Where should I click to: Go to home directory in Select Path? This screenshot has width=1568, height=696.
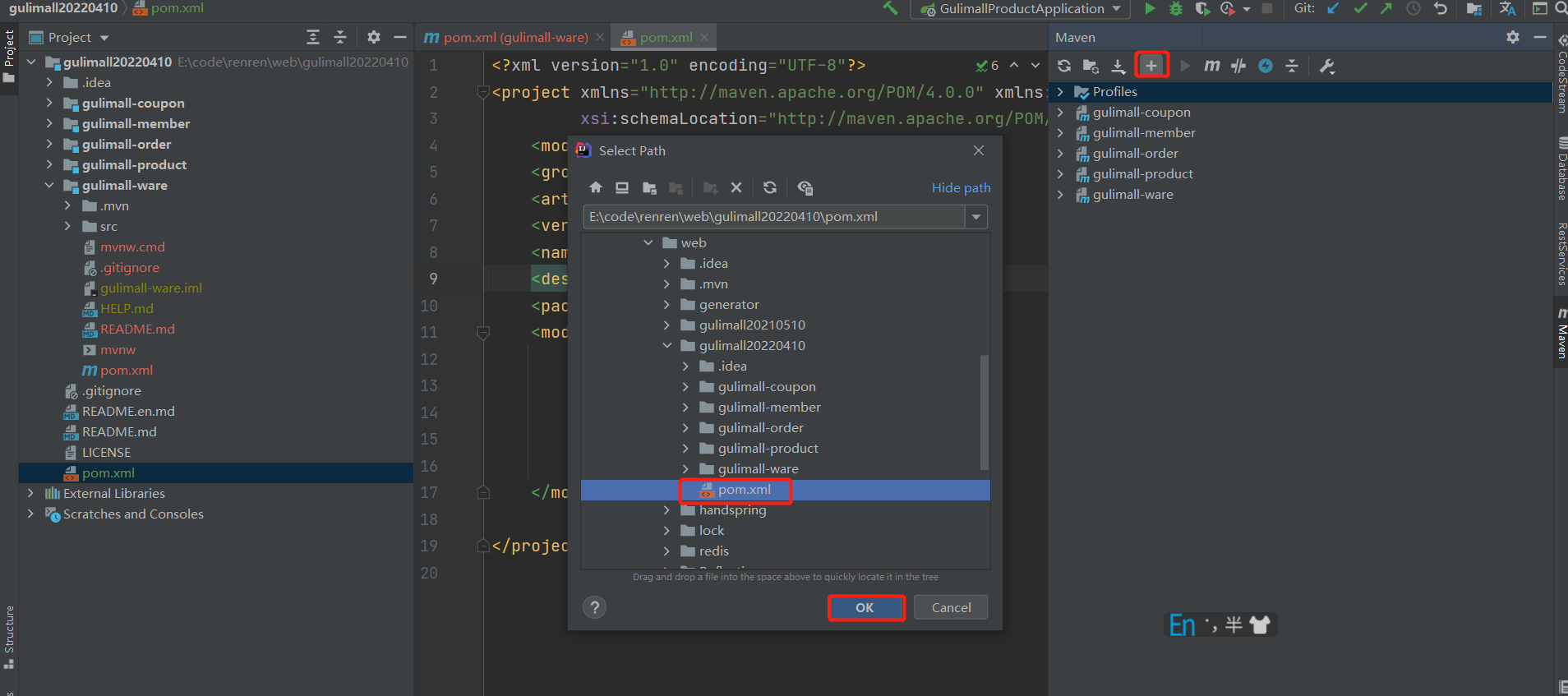tap(596, 187)
